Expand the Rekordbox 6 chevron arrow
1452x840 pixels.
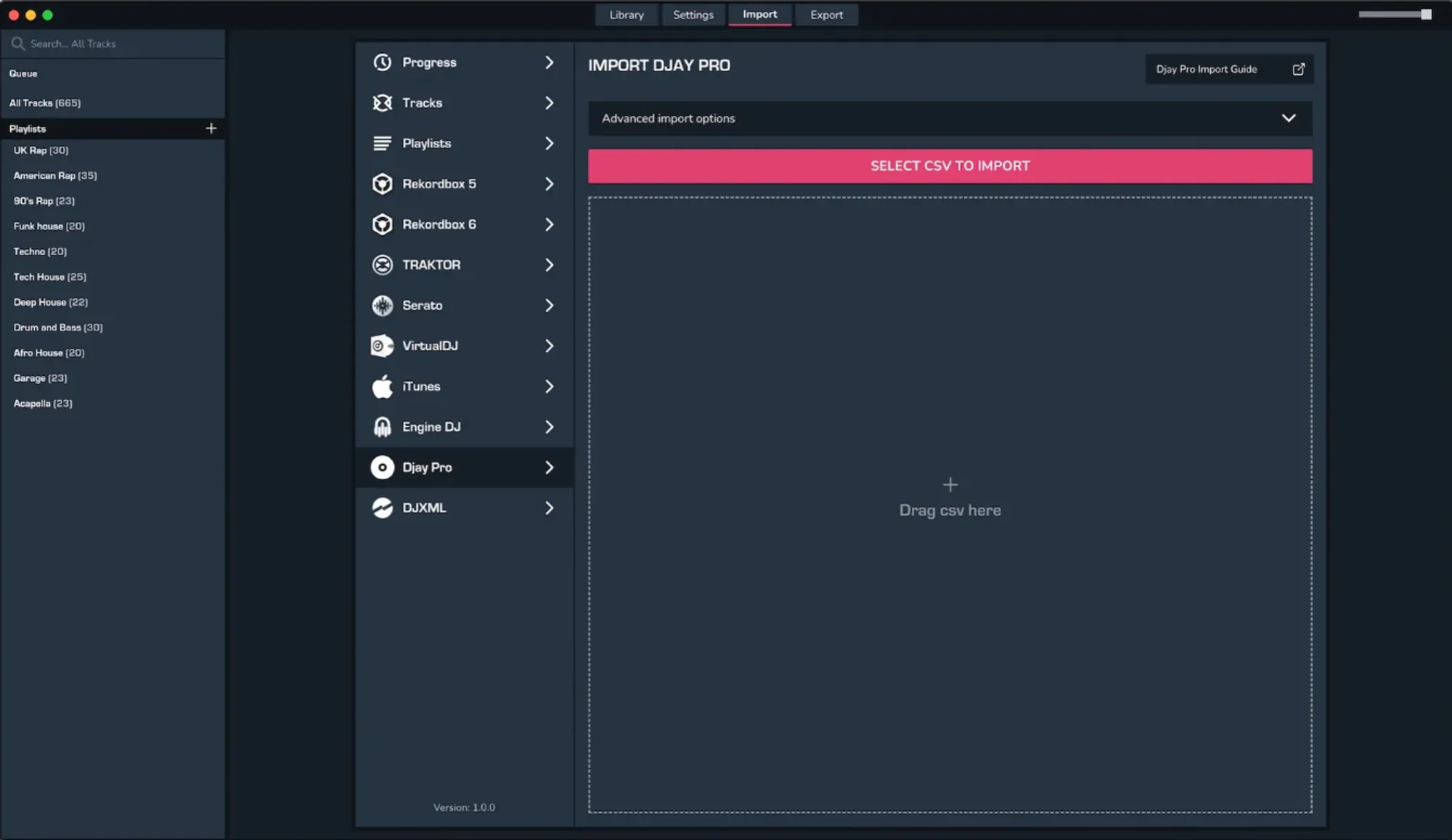click(x=549, y=224)
